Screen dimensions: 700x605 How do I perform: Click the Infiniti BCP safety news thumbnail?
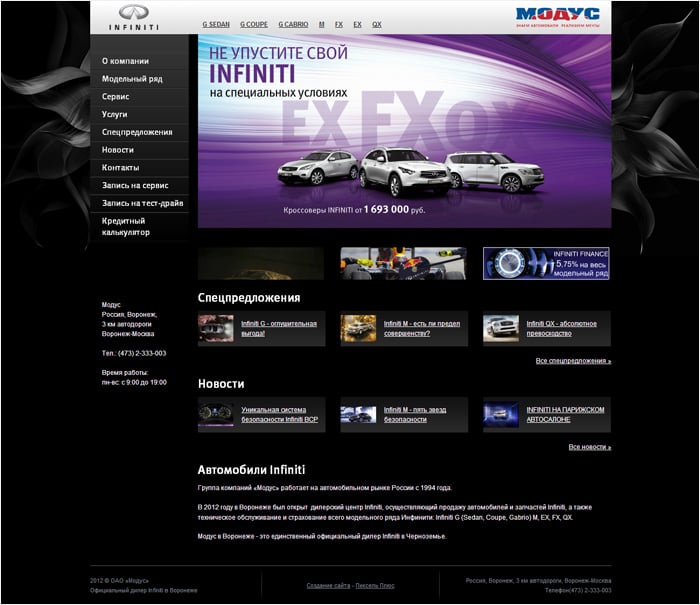[216, 414]
